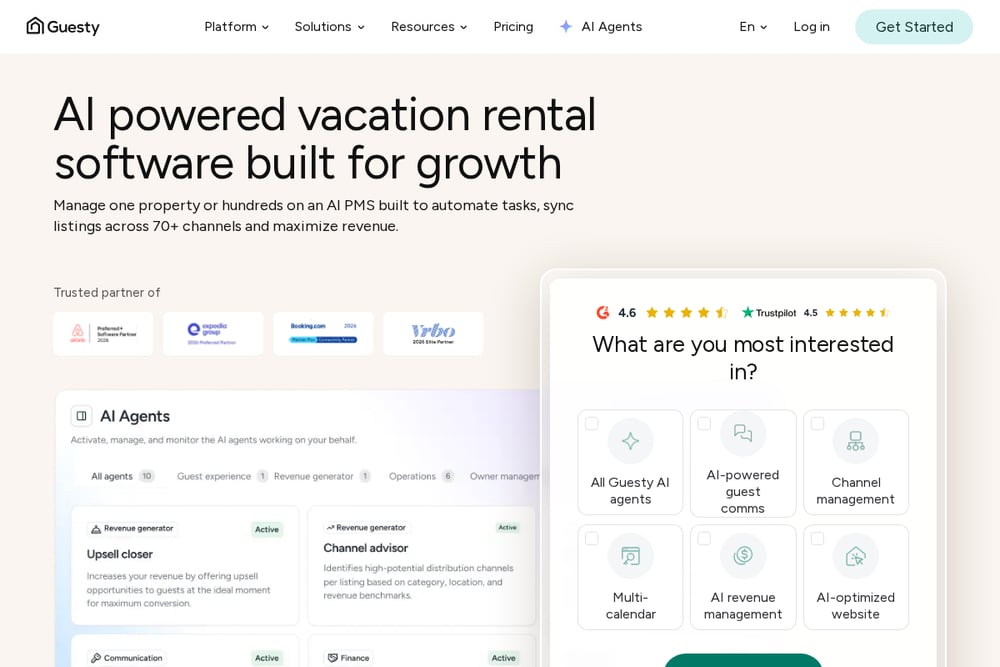The width and height of the screenshot is (1000, 667).
Task: Click the AI Agents sparkle icon
Action: click(x=566, y=27)
